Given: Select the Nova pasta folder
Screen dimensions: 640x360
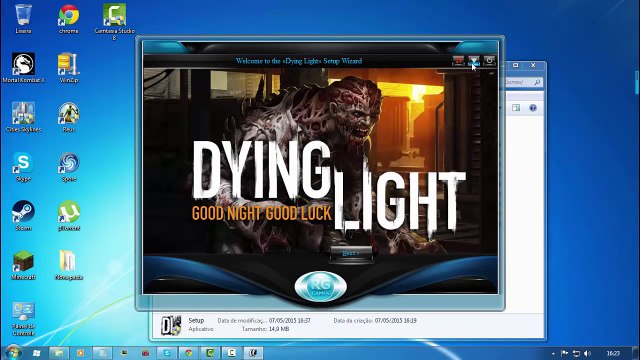Looking at the screenshot, I should (69, 265).
